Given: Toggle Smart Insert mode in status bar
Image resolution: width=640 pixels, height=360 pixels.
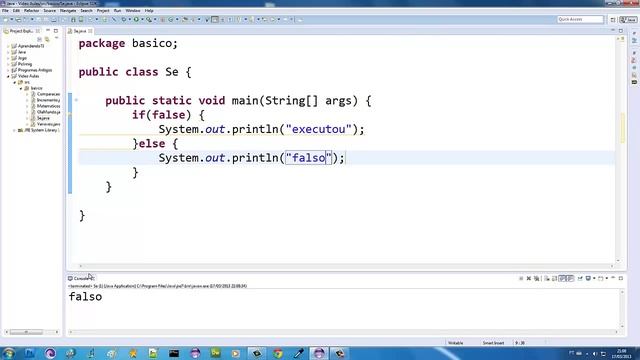Looking at the screenshot, I should coord(493,343).
